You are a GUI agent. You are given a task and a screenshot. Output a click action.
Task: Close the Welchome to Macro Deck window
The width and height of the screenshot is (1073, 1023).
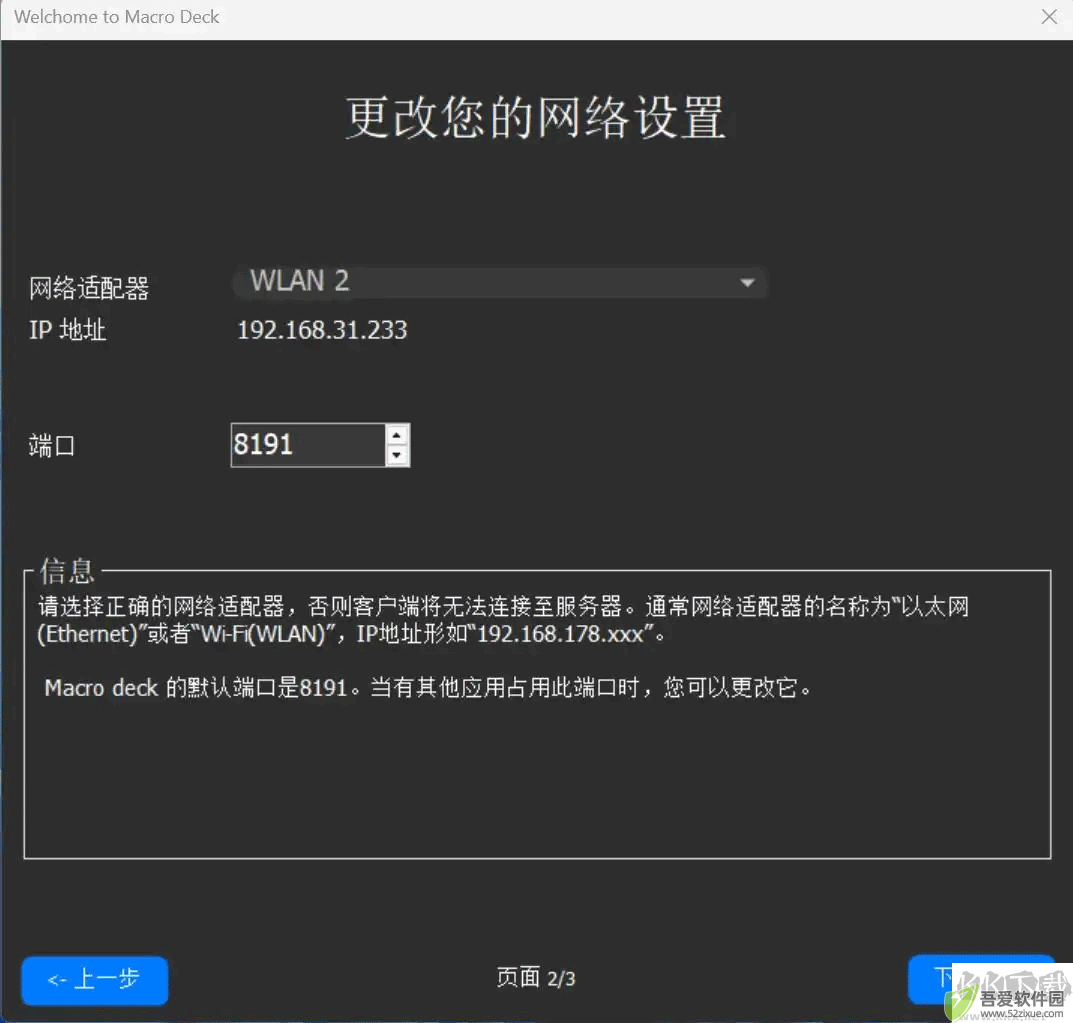(x=1048, y=17)
